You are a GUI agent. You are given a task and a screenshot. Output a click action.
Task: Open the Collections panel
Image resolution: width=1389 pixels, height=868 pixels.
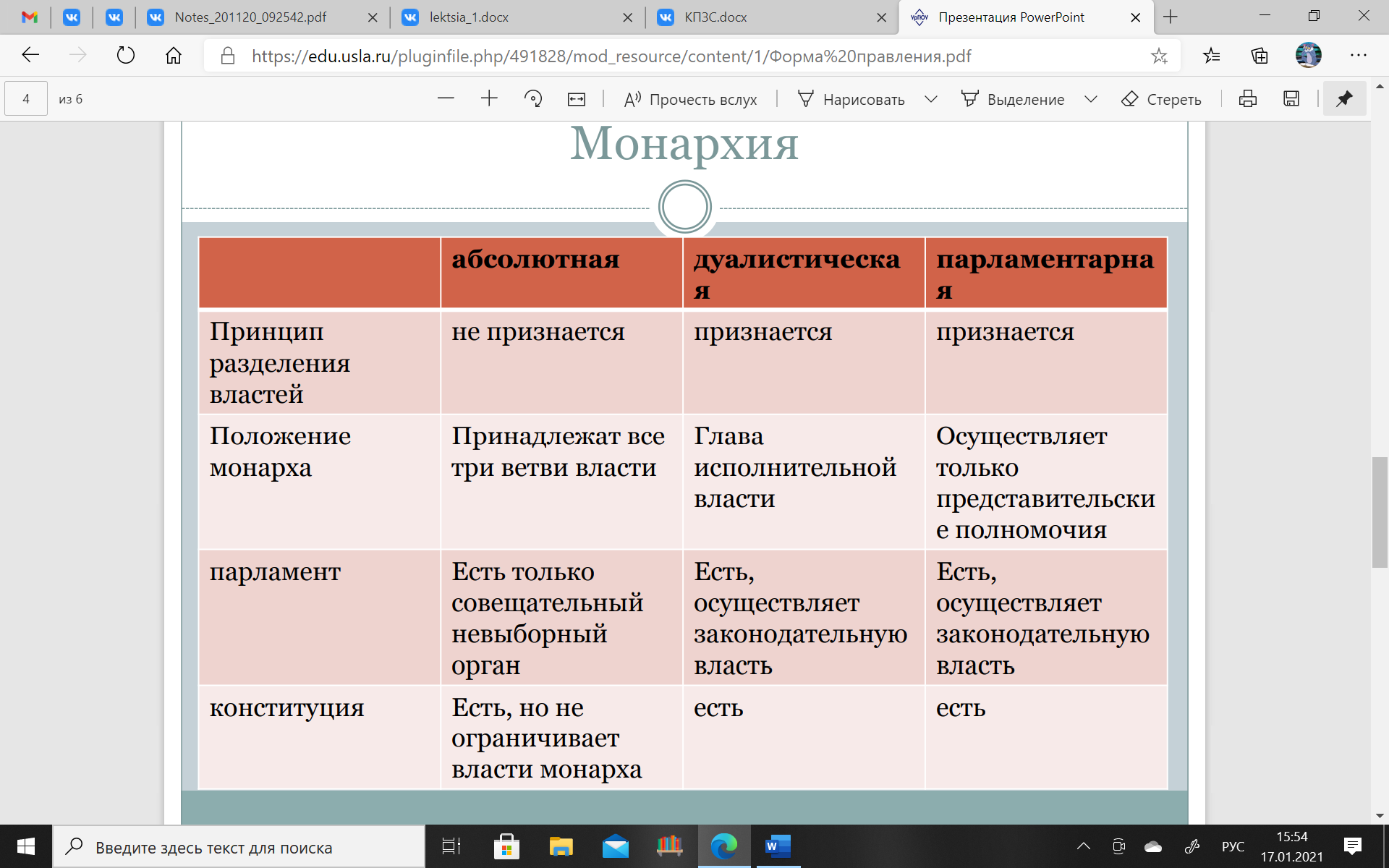pos(1260,56)
